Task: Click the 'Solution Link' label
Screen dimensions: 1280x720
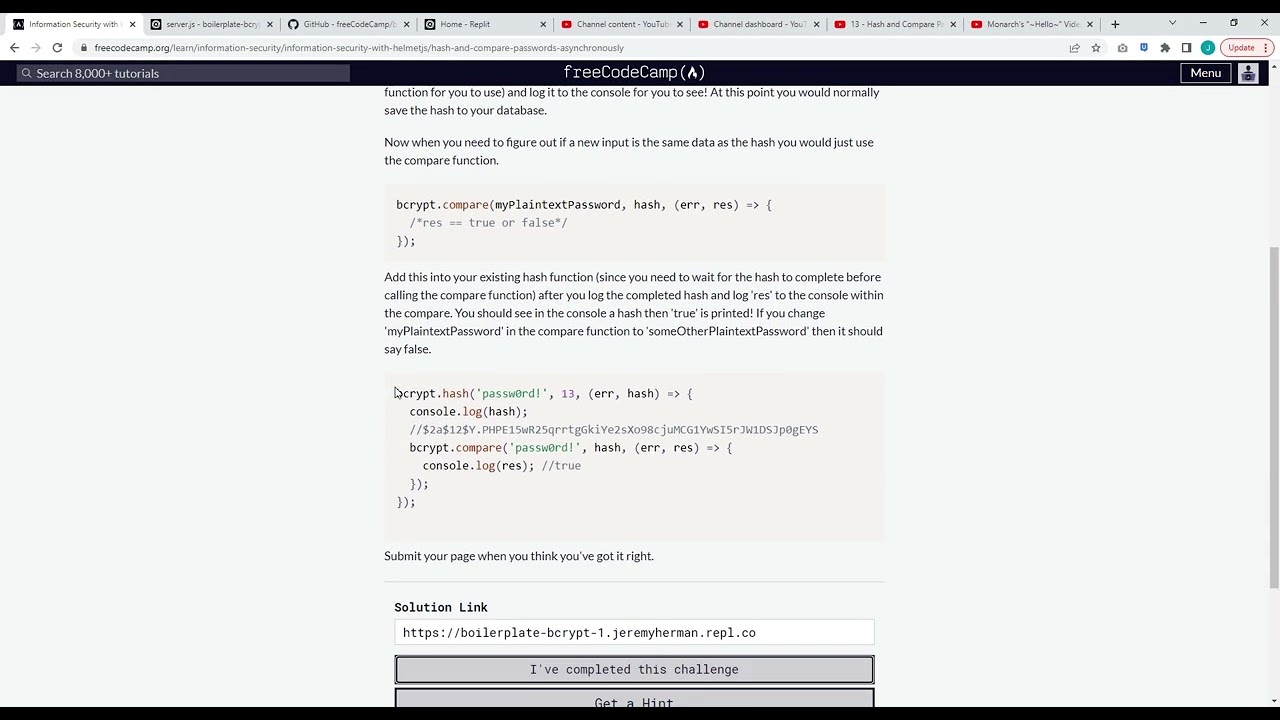Action: [x=441, y=607]
